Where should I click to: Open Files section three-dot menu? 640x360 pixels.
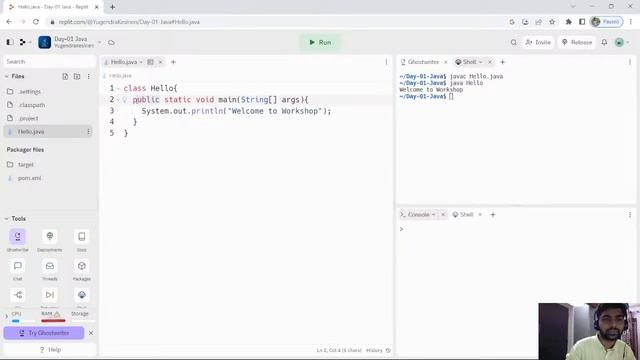(x=89, y=76)
